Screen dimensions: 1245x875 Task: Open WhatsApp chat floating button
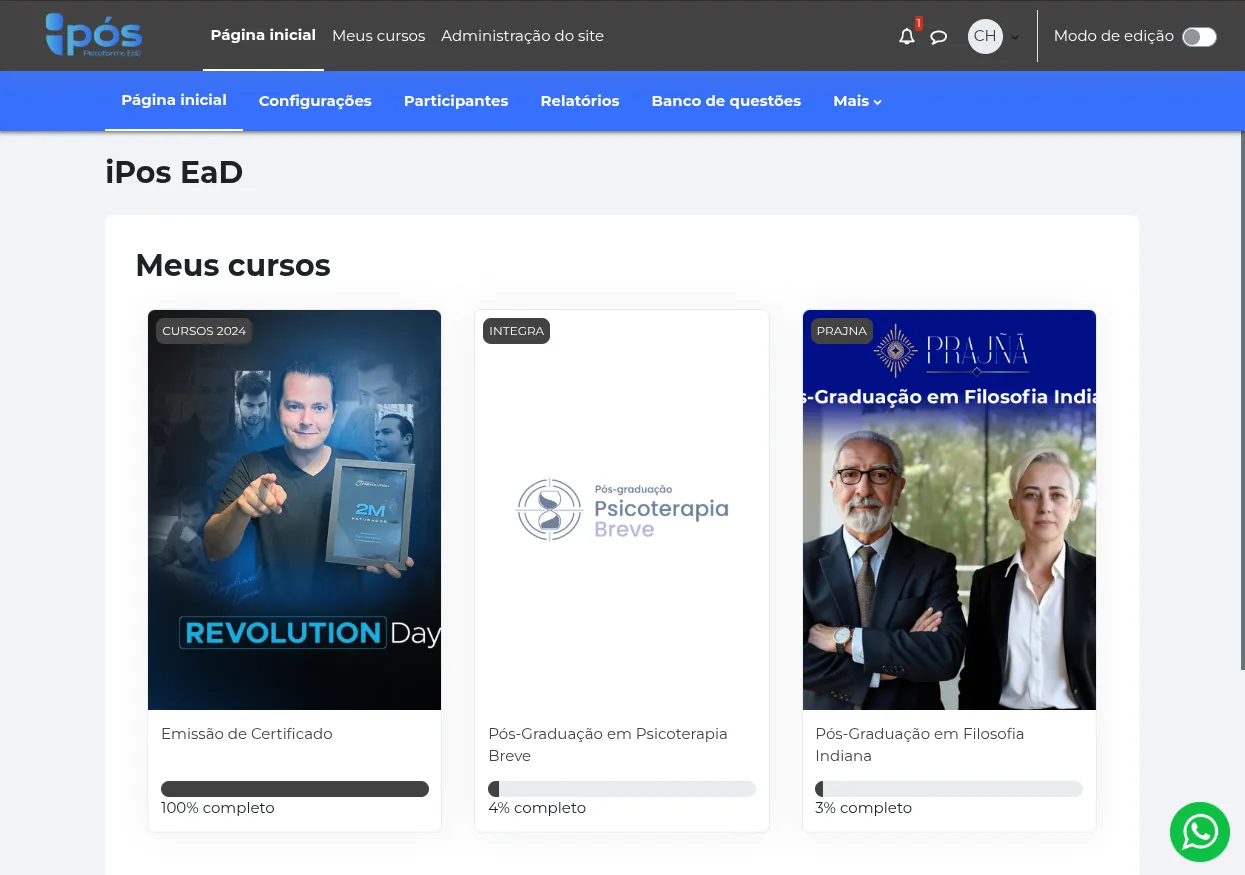click(1199, 831)
